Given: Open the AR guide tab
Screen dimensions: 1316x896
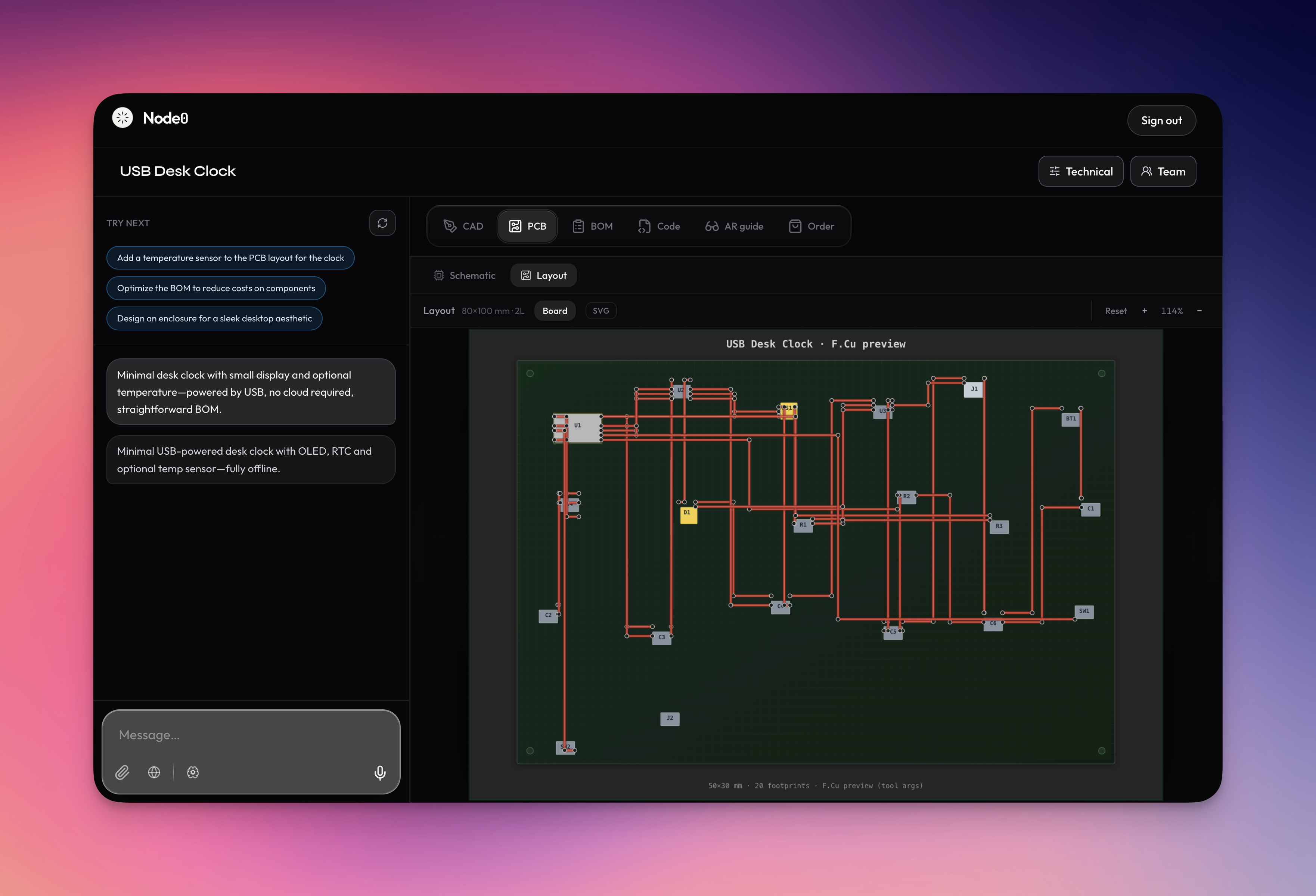Looking at the screenshot, I should 734,226.
